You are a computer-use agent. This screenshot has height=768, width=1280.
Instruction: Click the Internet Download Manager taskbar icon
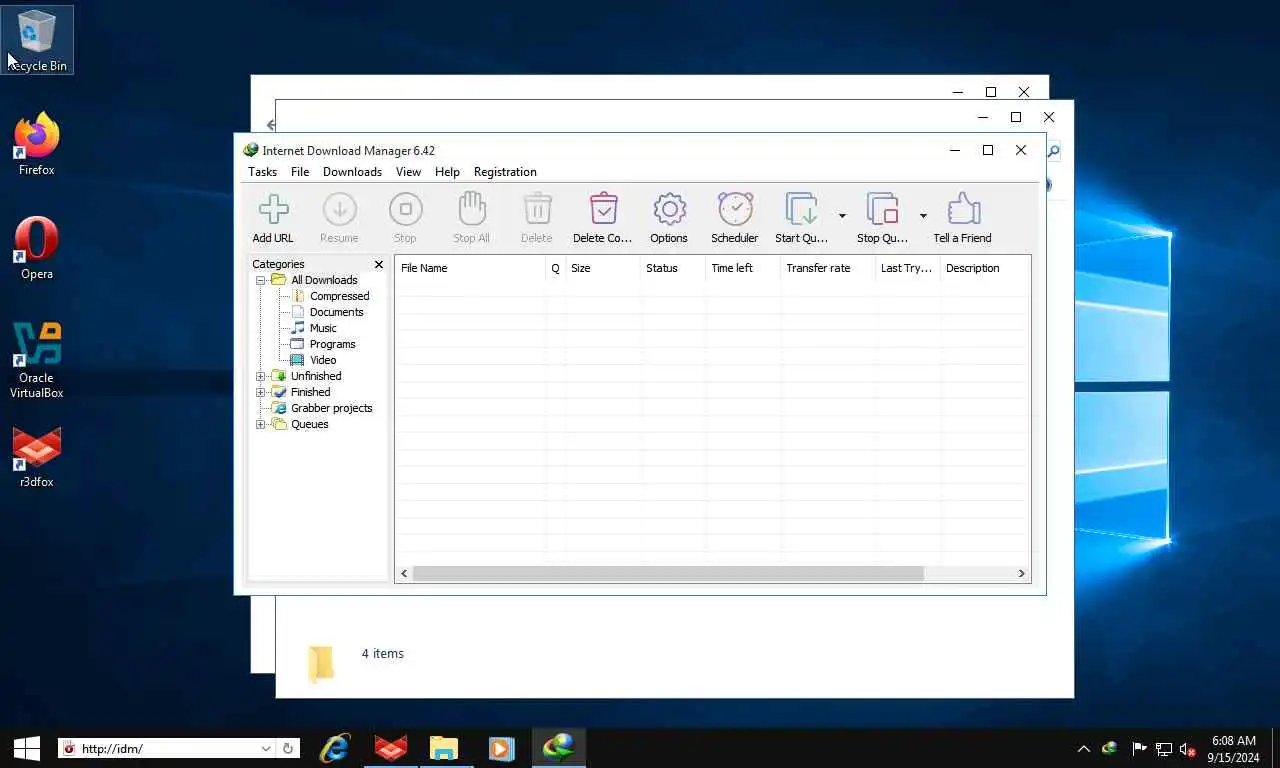point(558,748)
